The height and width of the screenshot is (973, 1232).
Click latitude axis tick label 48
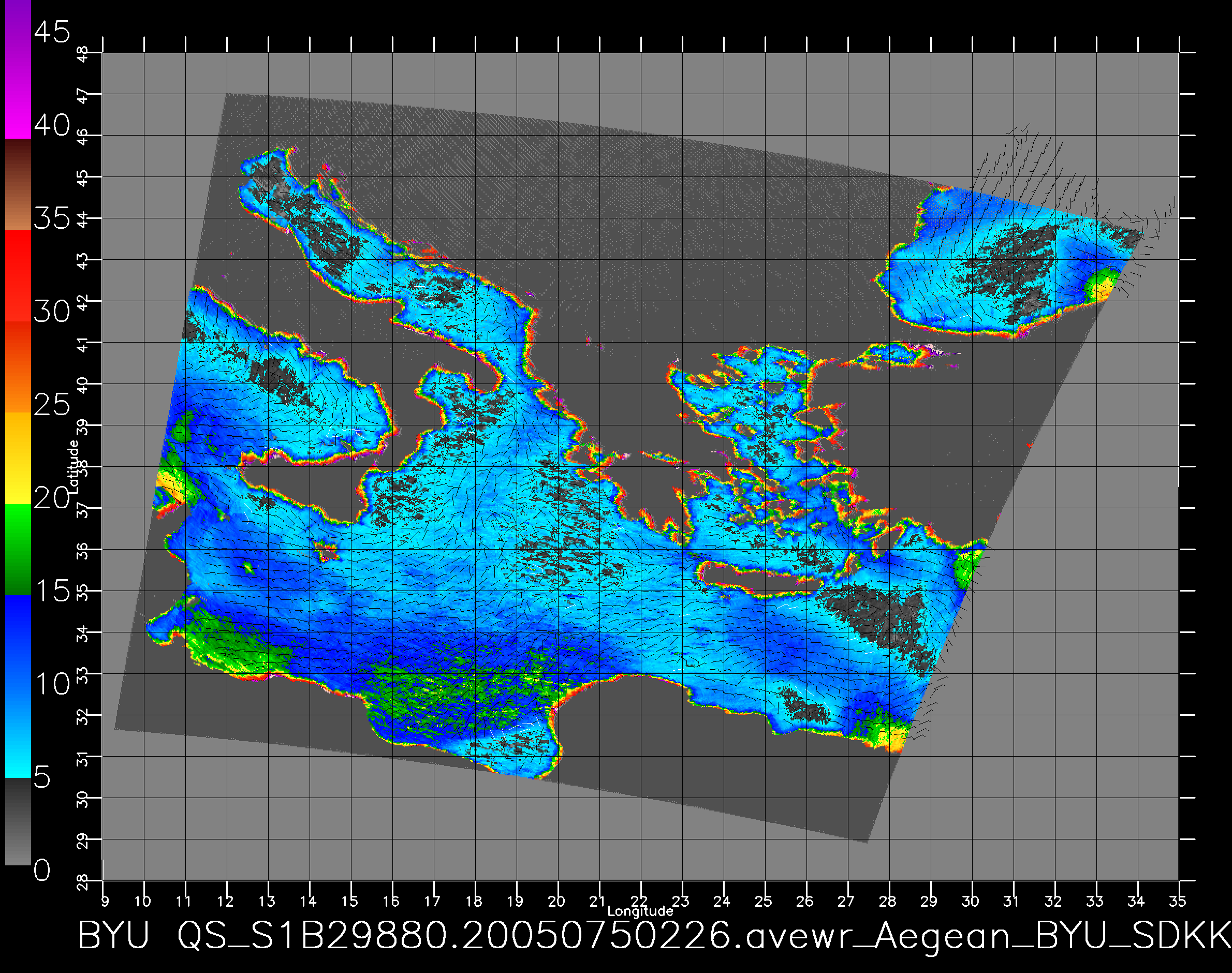(83, 54)
